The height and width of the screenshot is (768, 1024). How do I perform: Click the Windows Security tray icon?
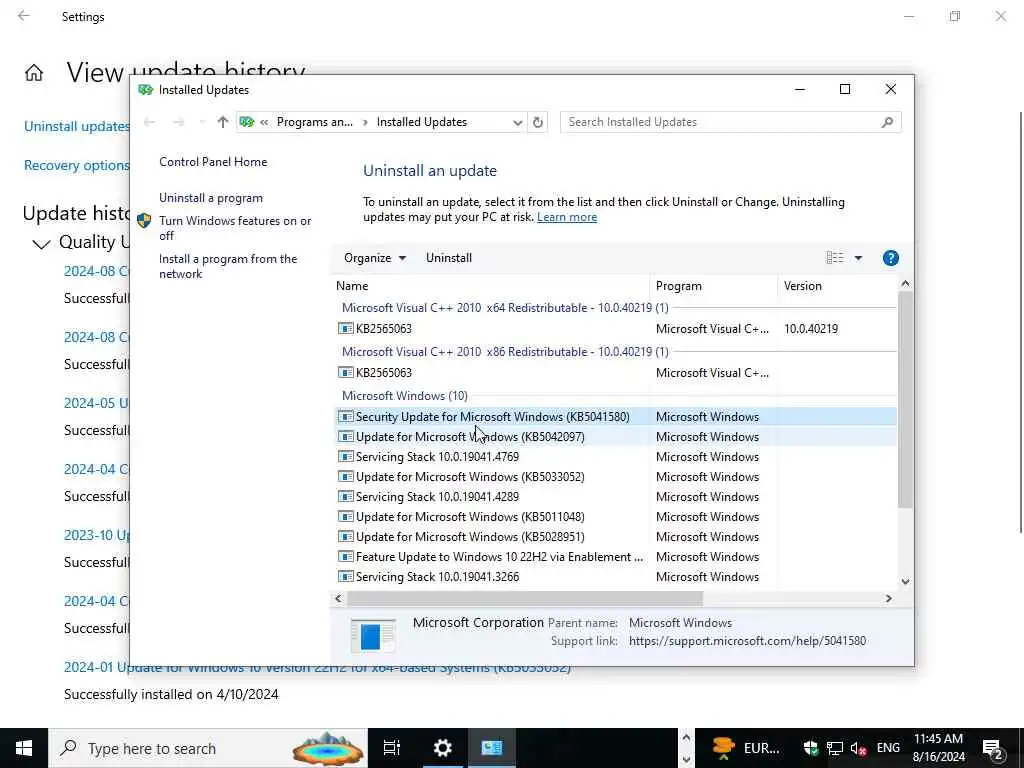pos(811,748)
